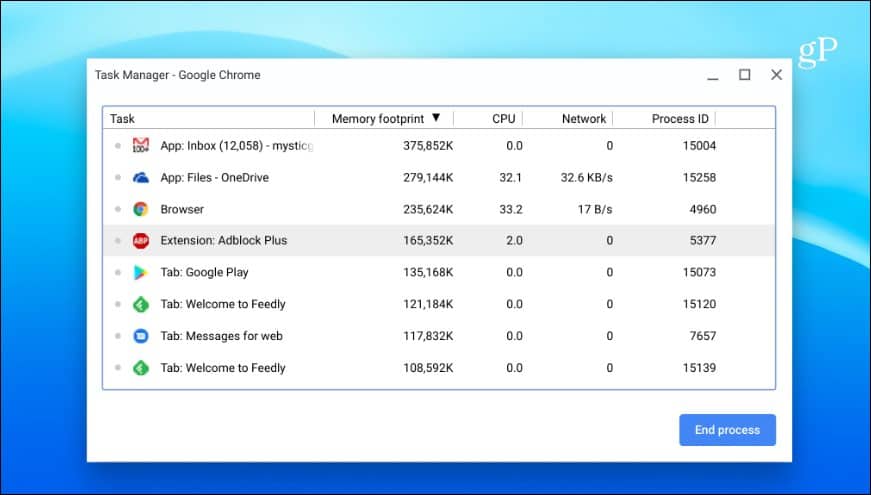Viewport: 871px width, 495px height.
Task: Sort by Network column header
Action: tap(584, 119)
